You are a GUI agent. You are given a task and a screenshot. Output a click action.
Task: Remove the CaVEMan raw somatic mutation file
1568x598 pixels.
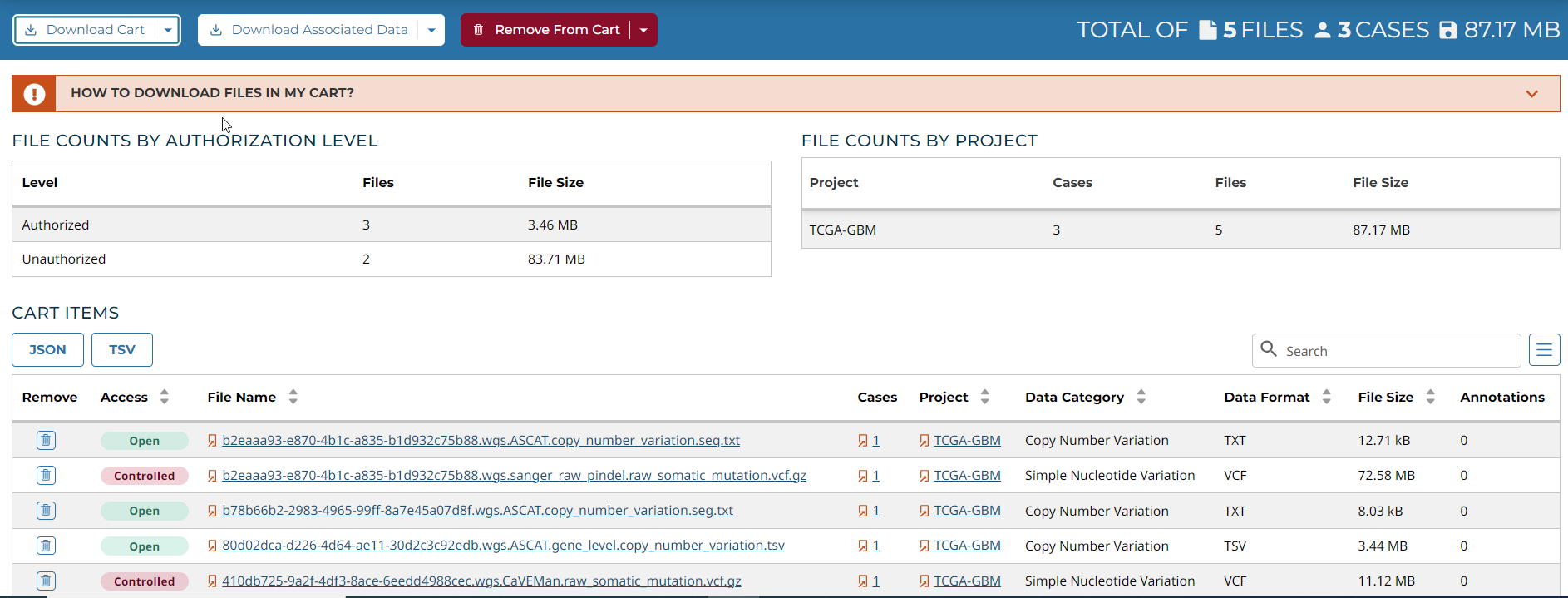point(46,581)
